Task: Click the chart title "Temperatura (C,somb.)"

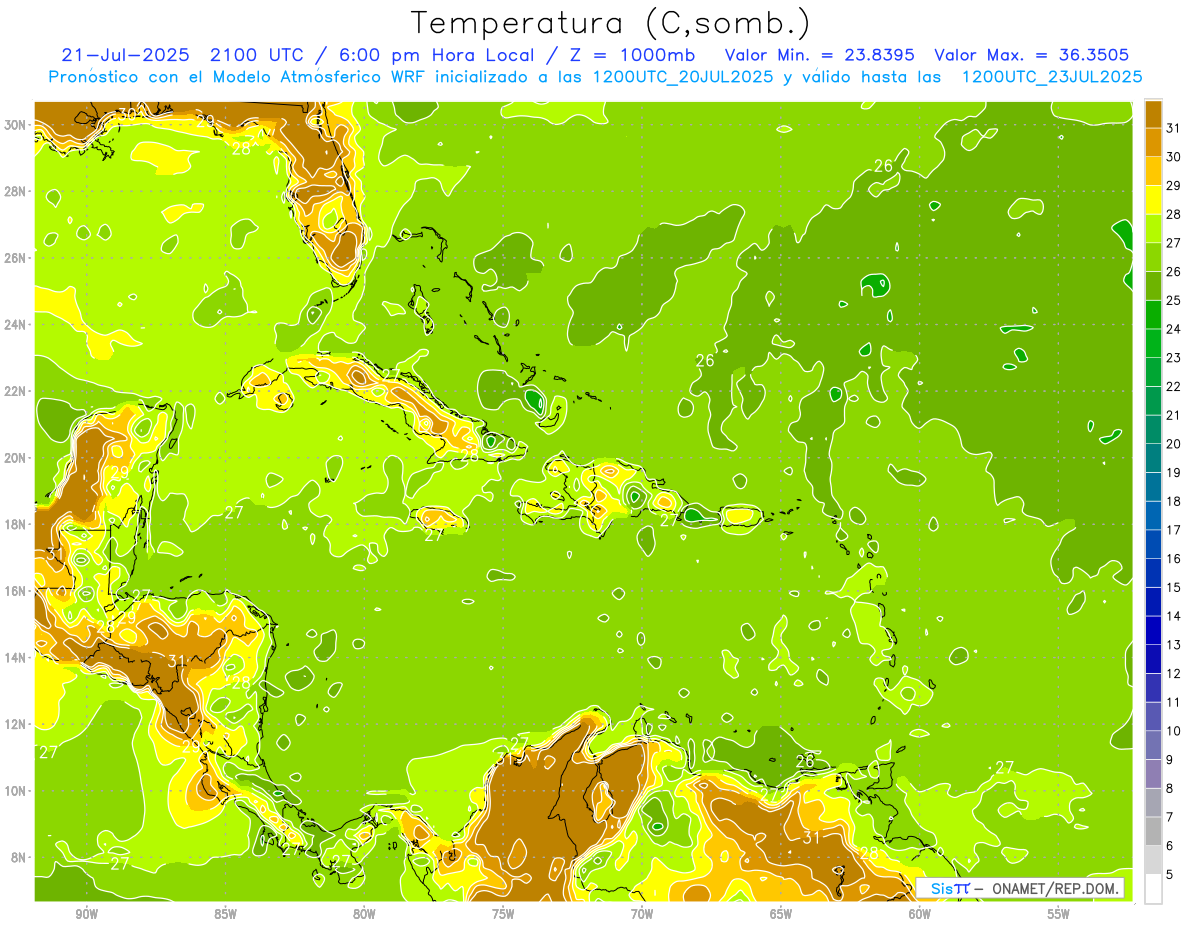Action: pyautogui.click(x=611, y=23)
